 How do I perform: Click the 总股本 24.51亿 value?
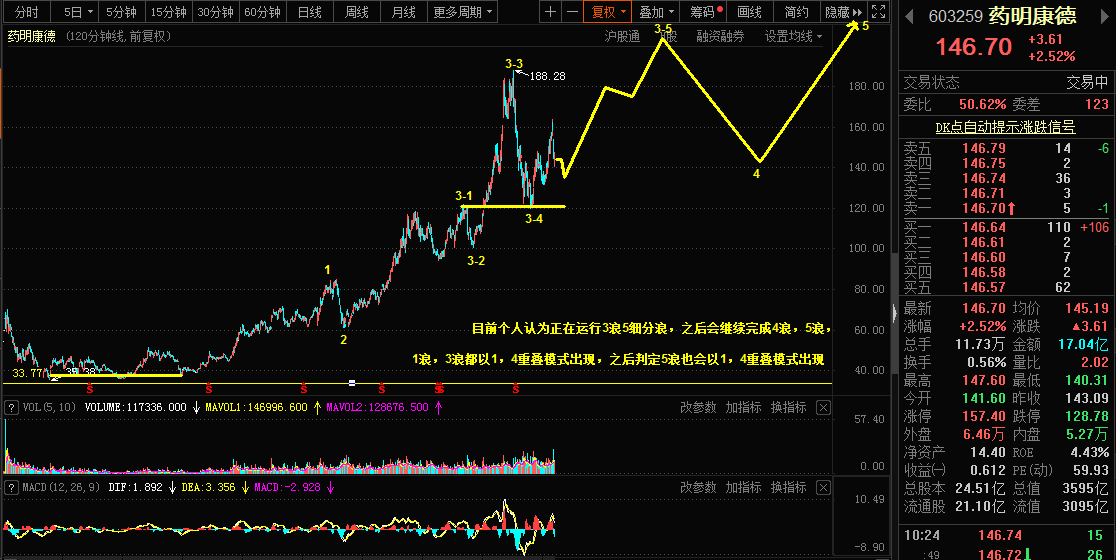[x=979, y=488]
